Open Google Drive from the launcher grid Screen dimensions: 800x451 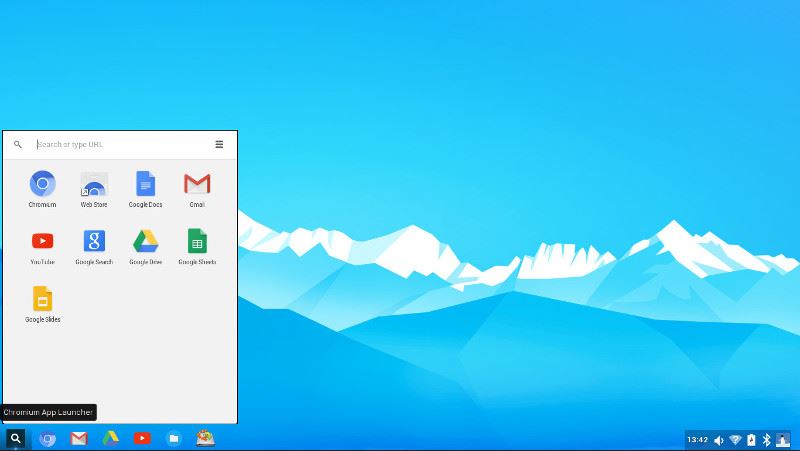145,242
